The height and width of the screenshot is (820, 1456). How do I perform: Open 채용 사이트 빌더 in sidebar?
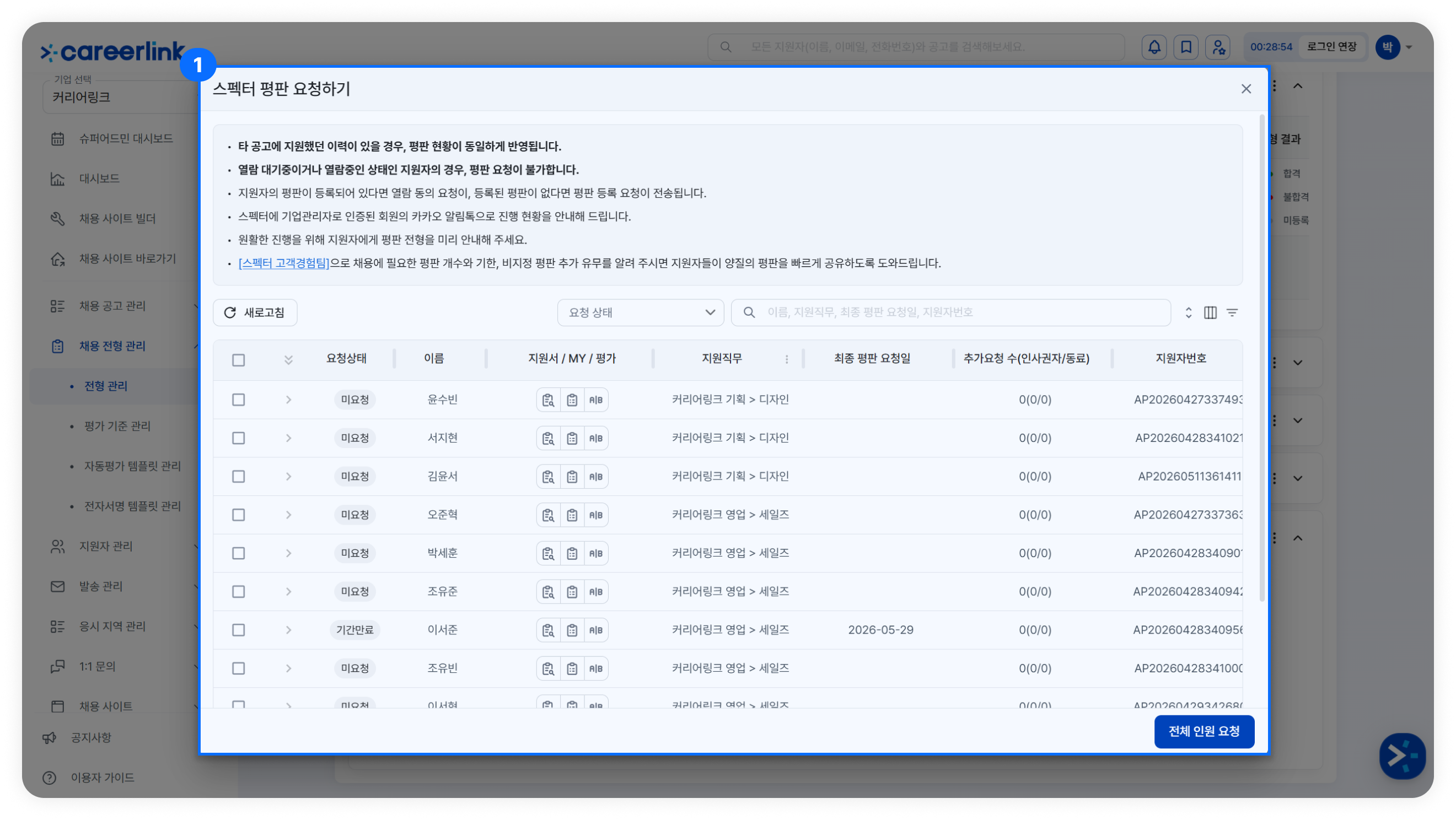(117, 219)
